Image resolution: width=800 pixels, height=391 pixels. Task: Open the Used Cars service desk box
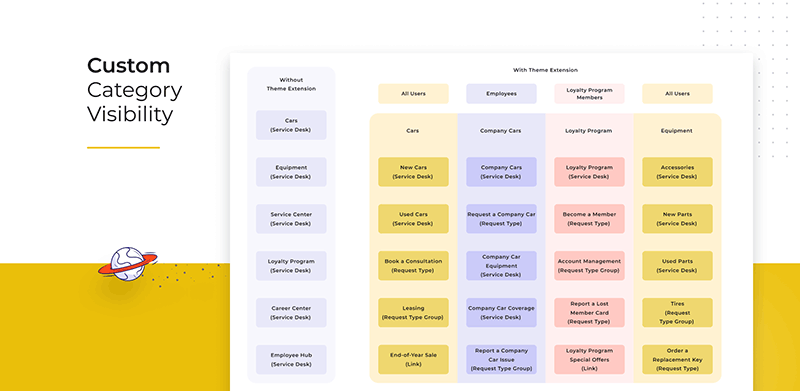(413, 219)
